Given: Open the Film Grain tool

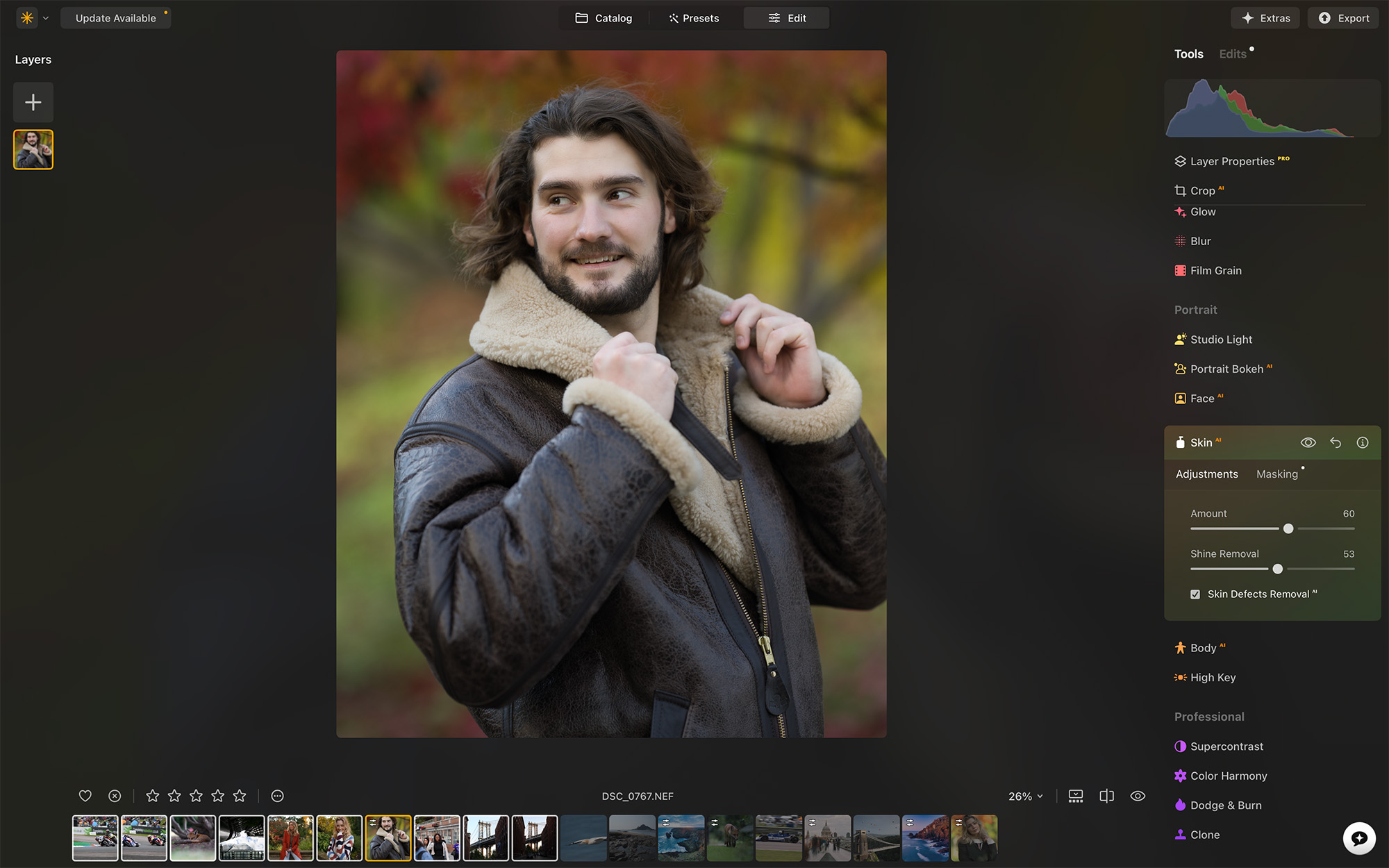Looking at the screenshot, I should (x=1215, y=270).
